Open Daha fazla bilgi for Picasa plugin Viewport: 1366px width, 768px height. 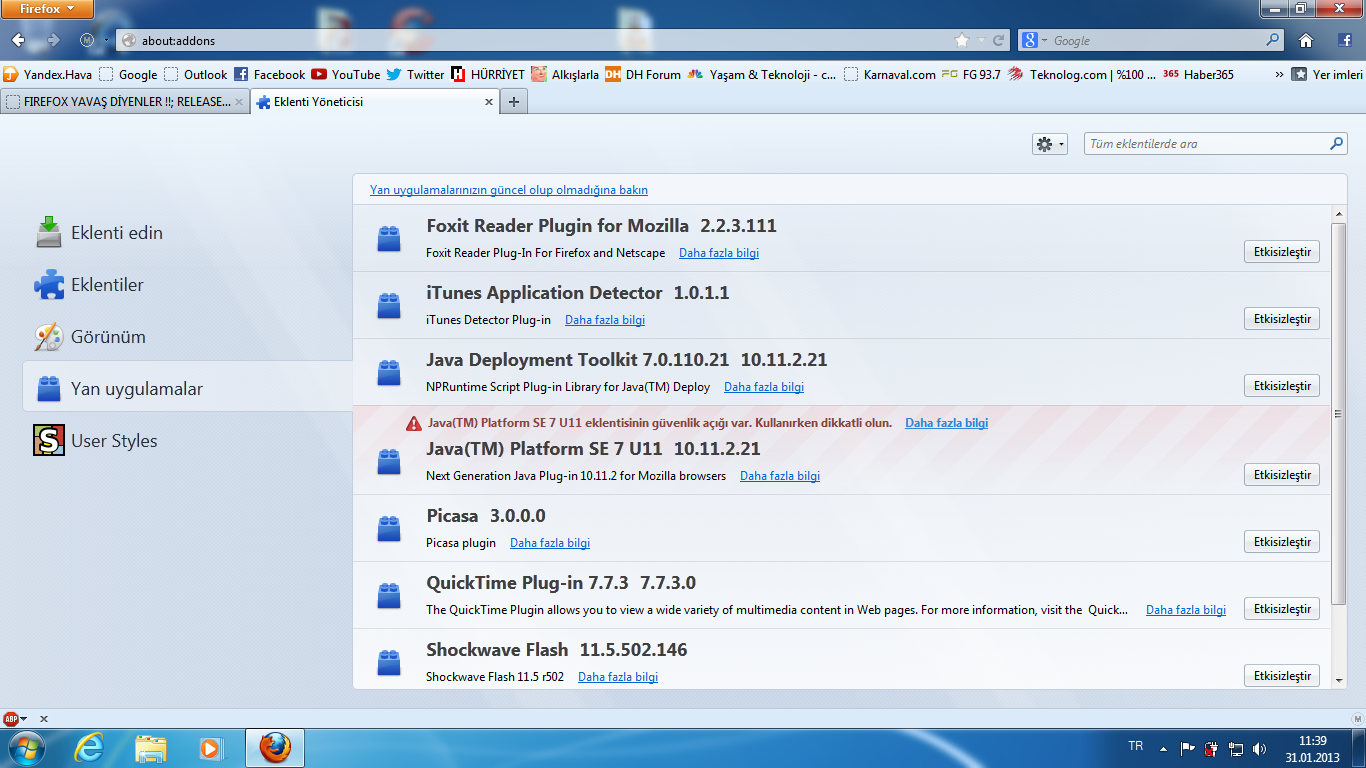(550, 543)
